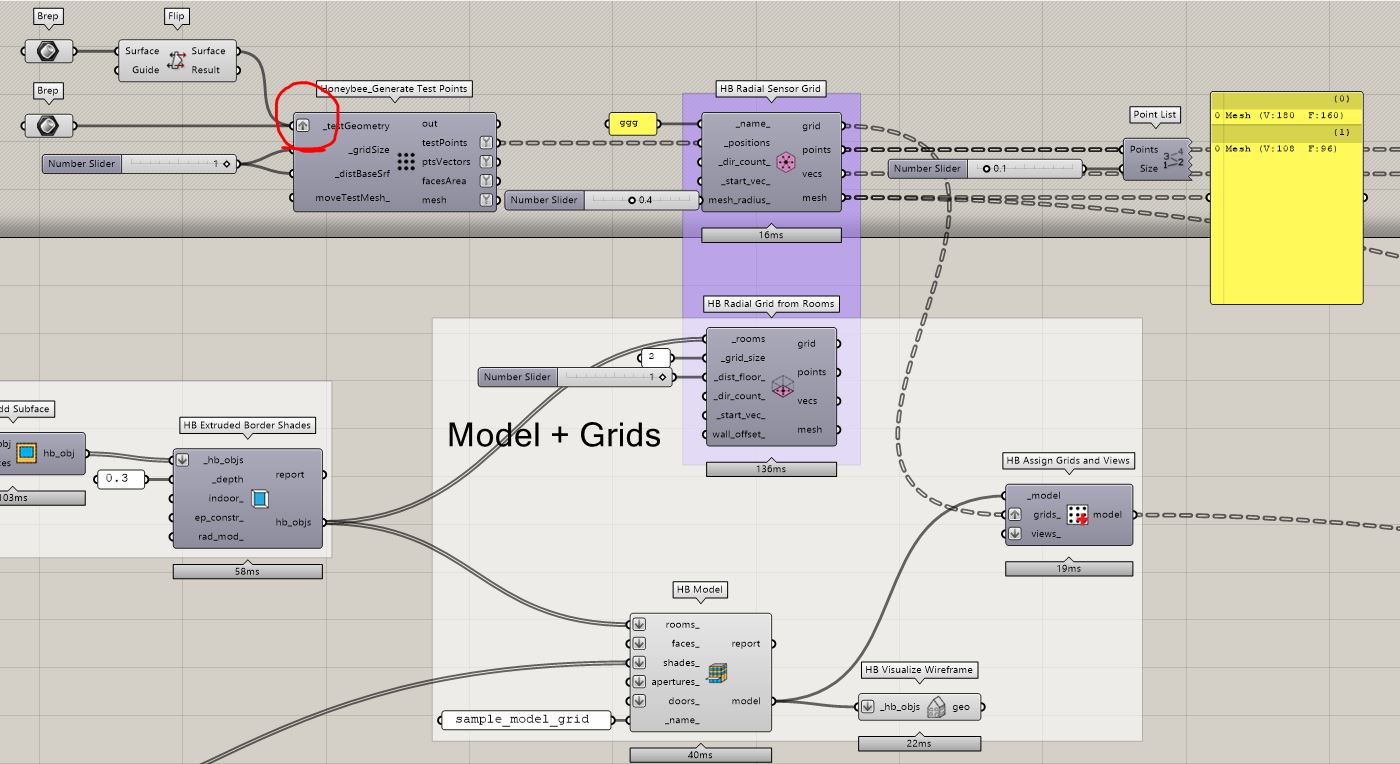The width and height of the screenshot is (1400, 764).
Task: Click the 'moveTestMesh_' input label
Action: pyautogui.click(x=352, y=198)
